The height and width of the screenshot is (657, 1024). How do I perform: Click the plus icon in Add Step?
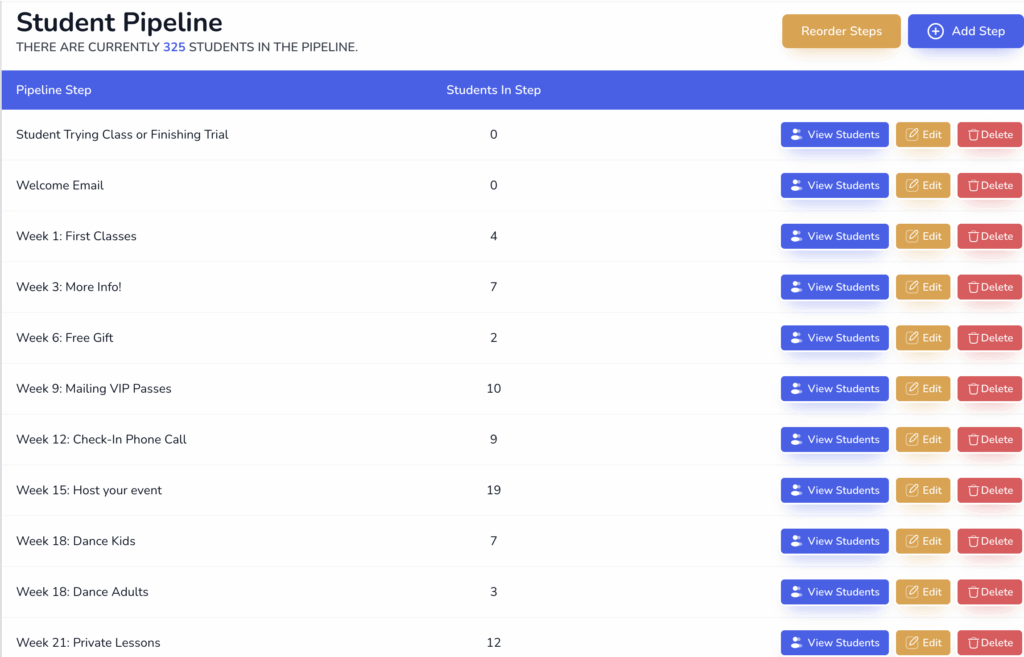point(935,31)
